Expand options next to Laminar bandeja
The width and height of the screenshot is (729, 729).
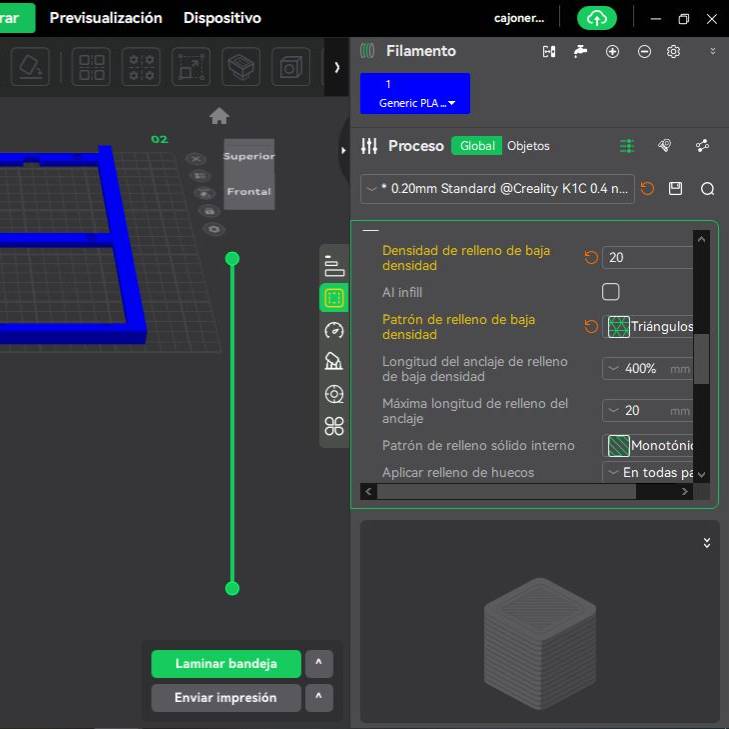(318, 664)
